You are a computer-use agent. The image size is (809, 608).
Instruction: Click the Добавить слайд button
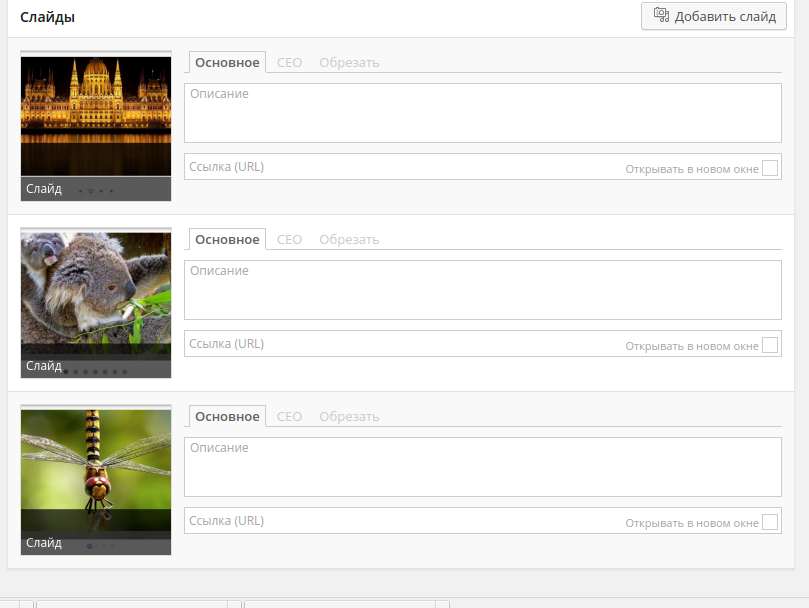pyautogui.click(x=713, y=16)
